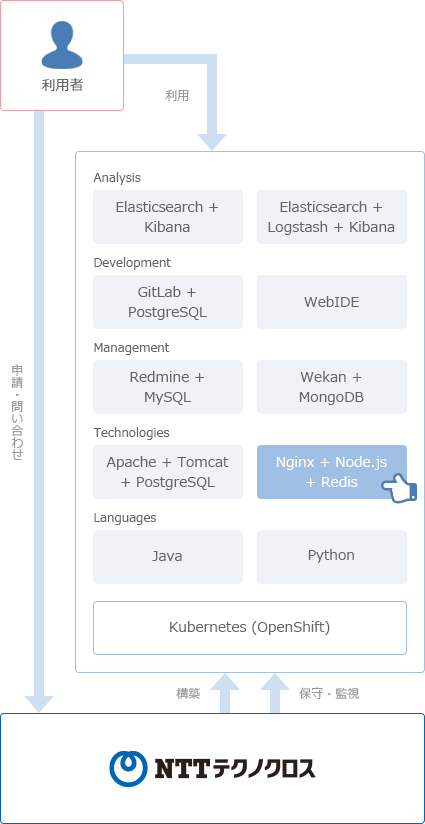
Task: Click the long arrow beside 申請・問い合わせ
Action: coord(39,411)
